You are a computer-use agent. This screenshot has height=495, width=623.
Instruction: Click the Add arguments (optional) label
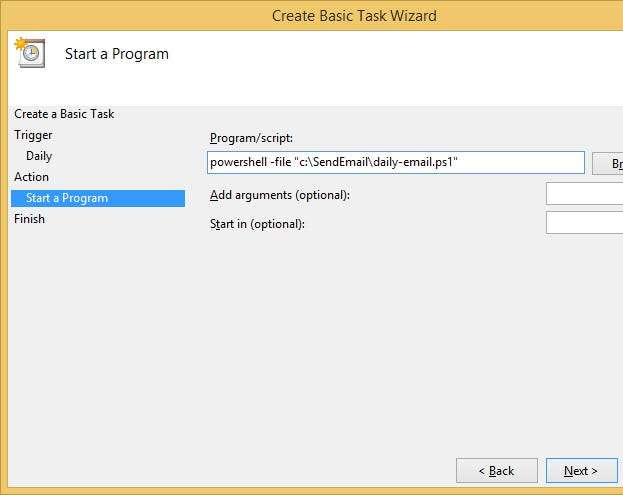(x=279, y=195)
